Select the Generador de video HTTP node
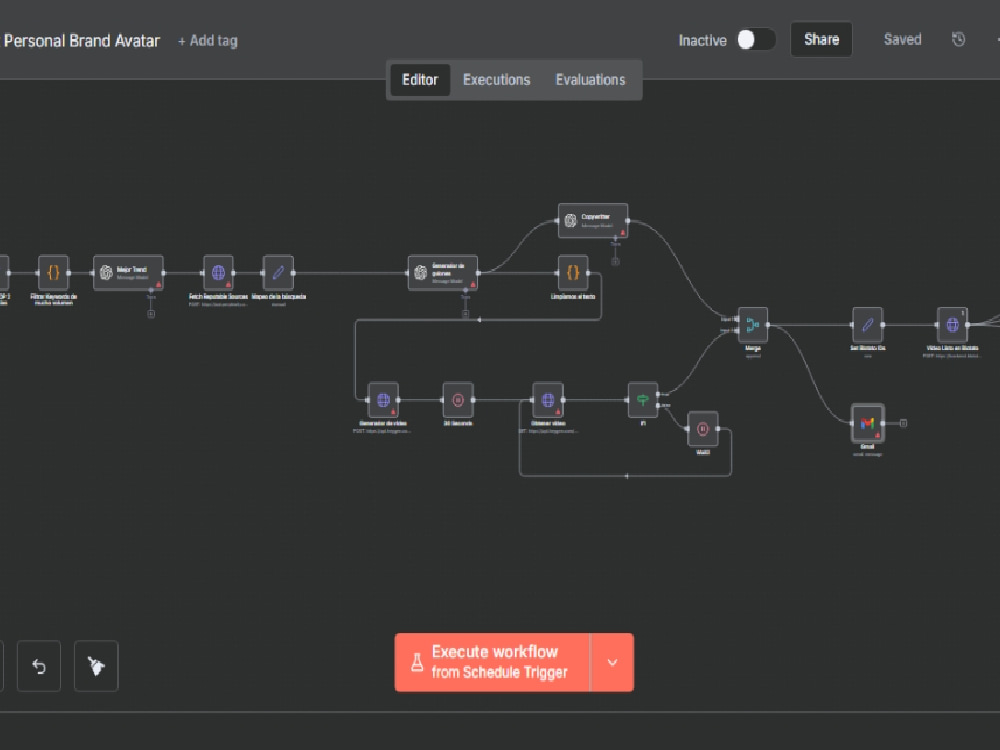This screenshot has height=750, width=1000. tap(383, 400)
